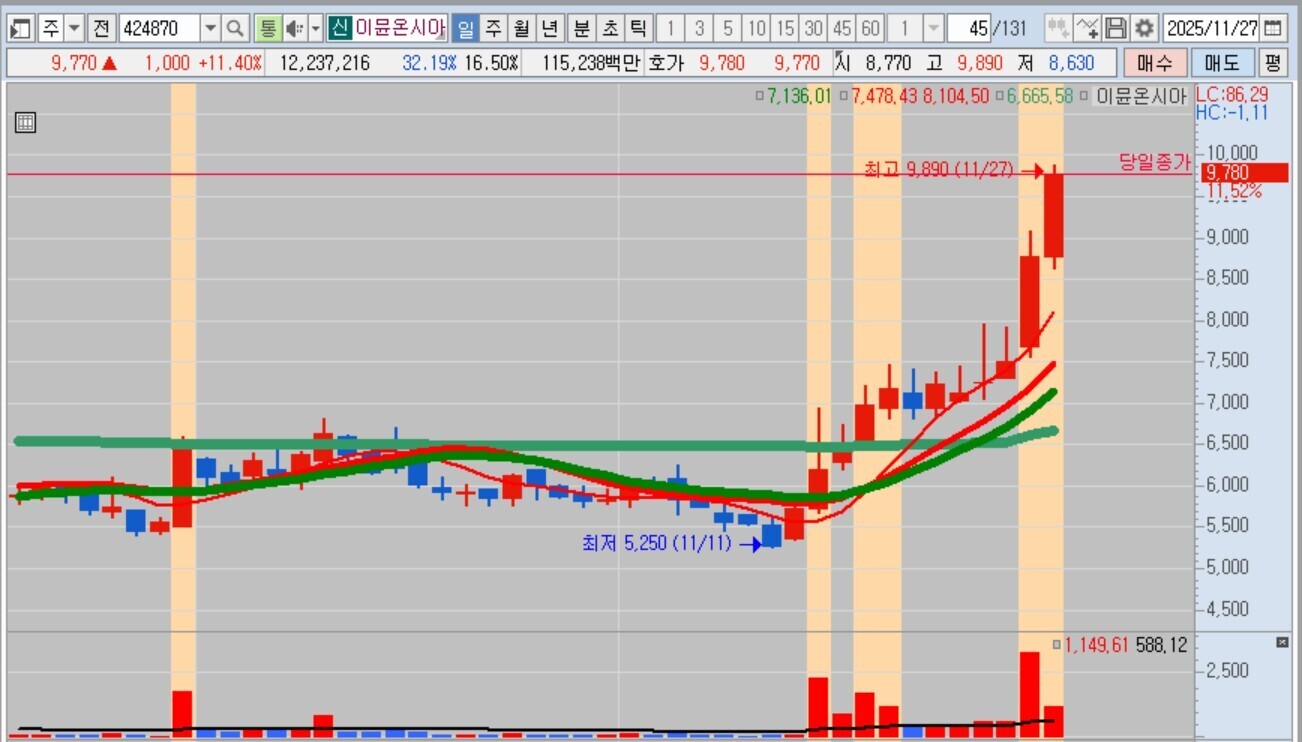Open the dropdown arrow beside the speaker icon
This screenshot has height=742, width=1302.
pyautogui.click(x=316, y=28)
